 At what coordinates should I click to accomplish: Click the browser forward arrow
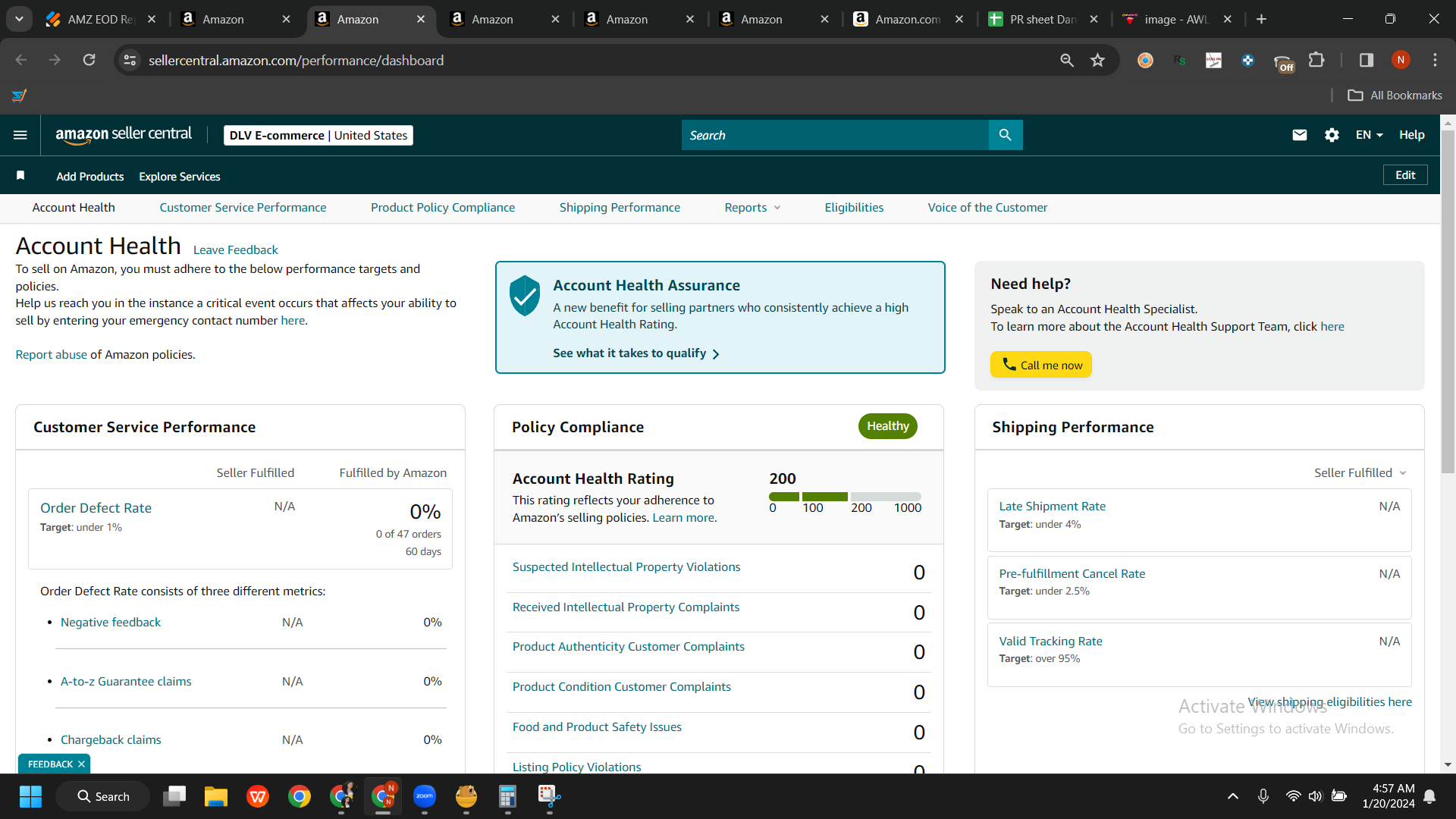(55, 60)
